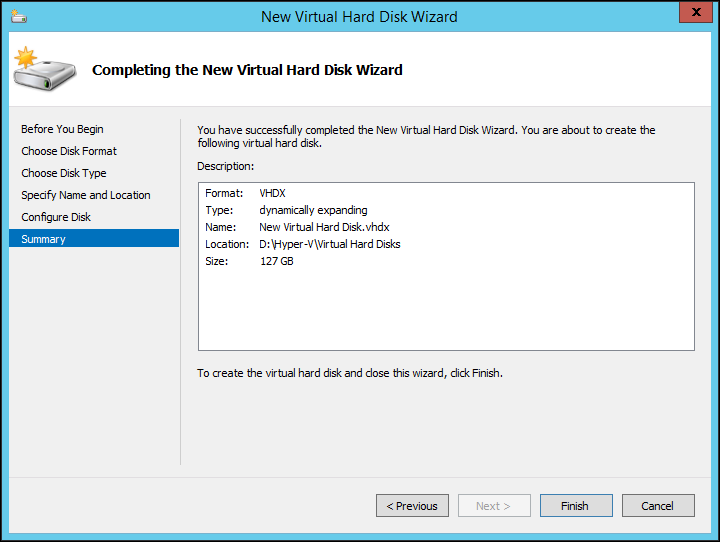Select Specify Name and Location step
Screen dimensions: 720x542
click(86, 195)
